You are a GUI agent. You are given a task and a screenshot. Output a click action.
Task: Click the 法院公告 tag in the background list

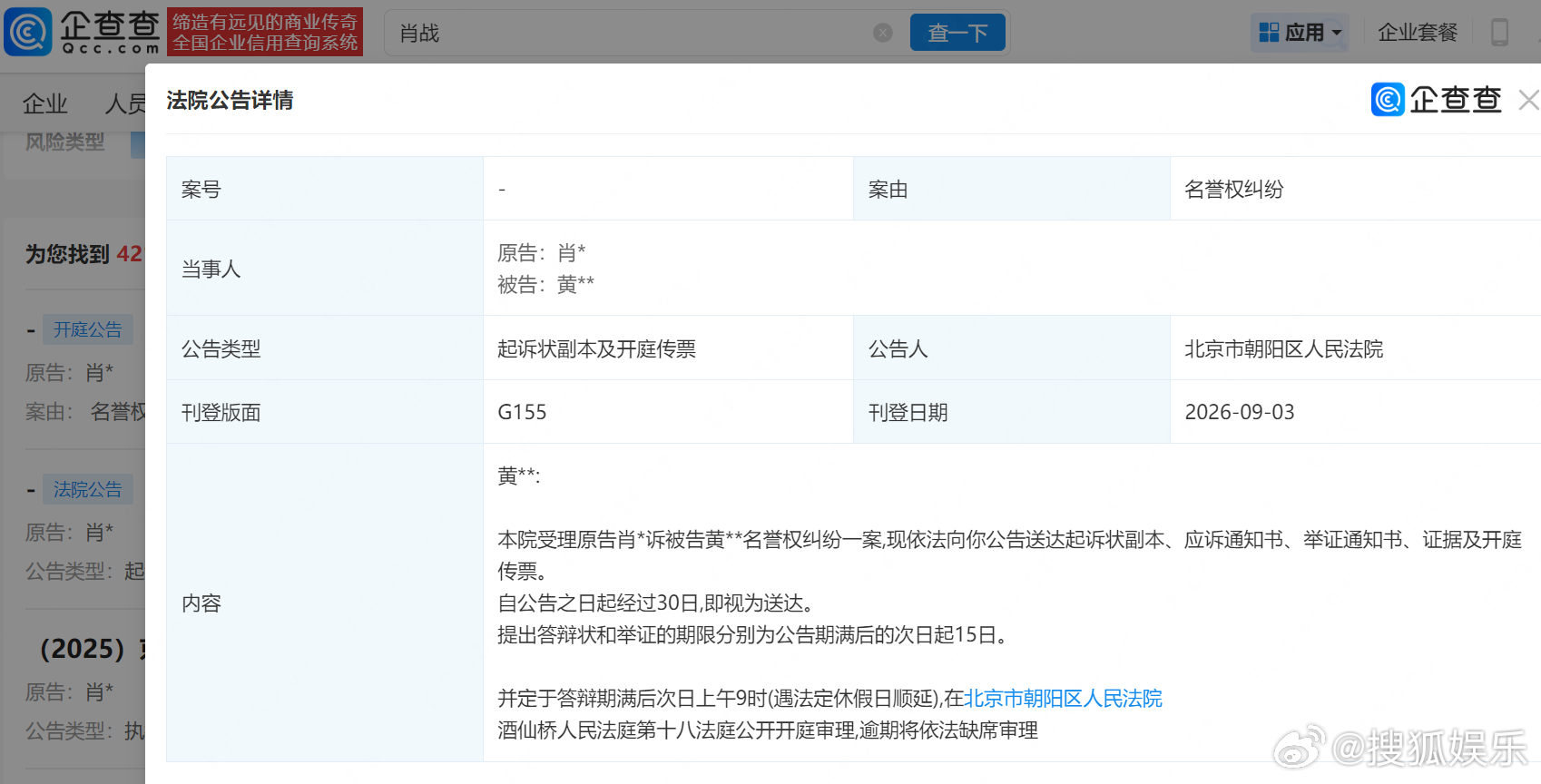pos(87,489)
